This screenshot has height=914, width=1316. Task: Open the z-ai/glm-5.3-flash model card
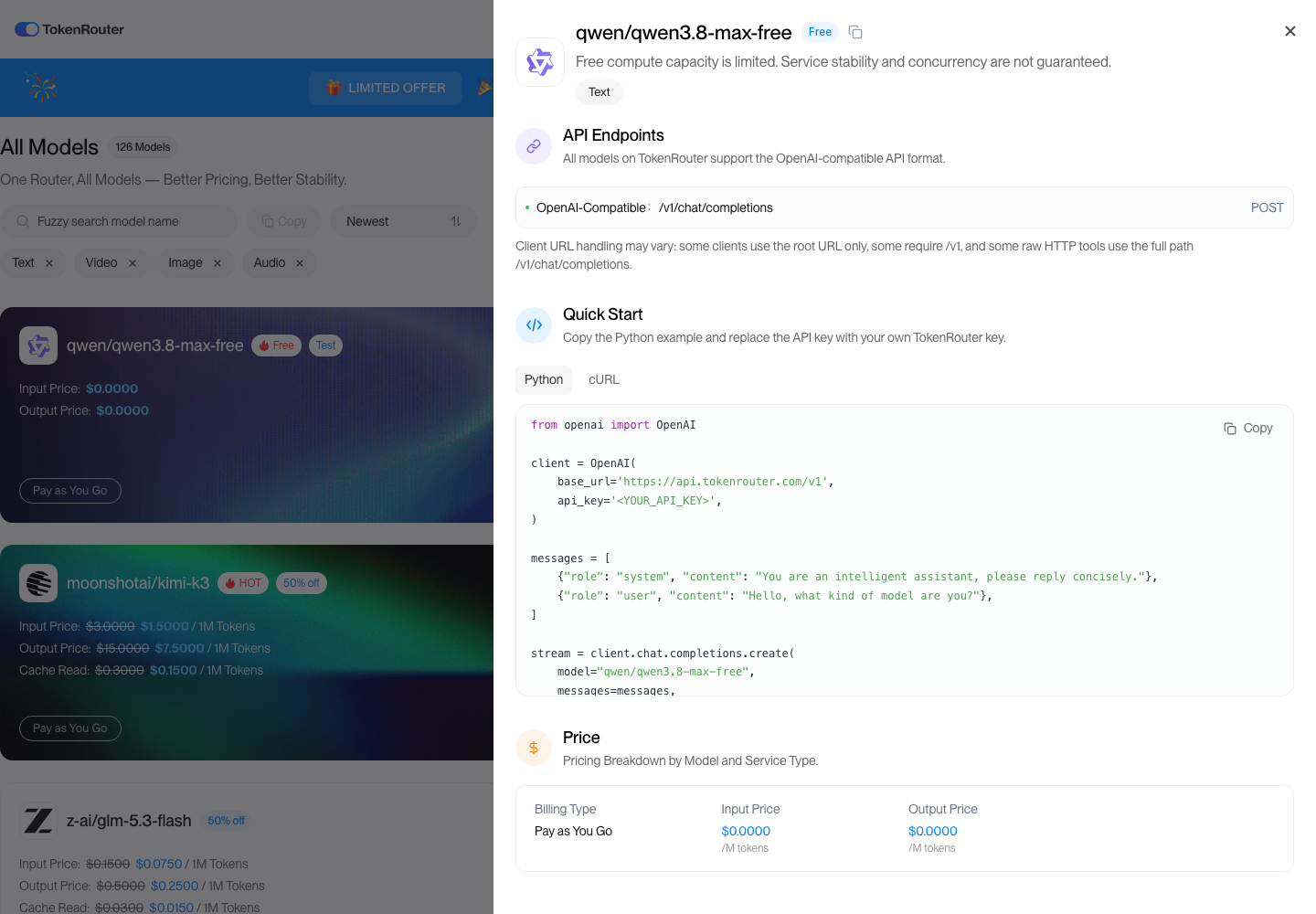tap(247, 848)
